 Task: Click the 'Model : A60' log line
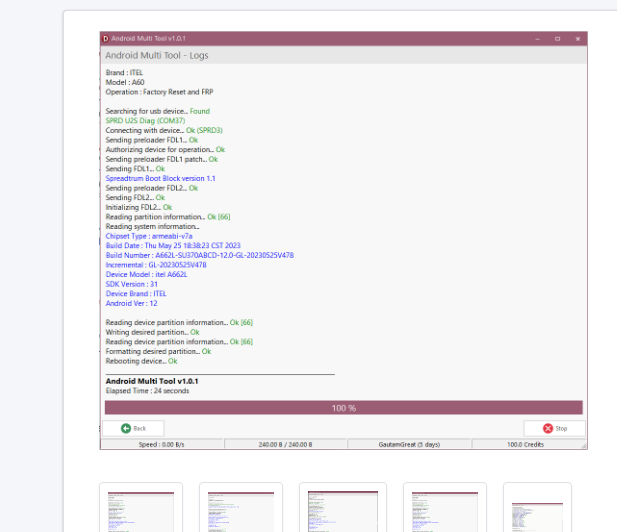pyautogui.click(x=125, y=82)
